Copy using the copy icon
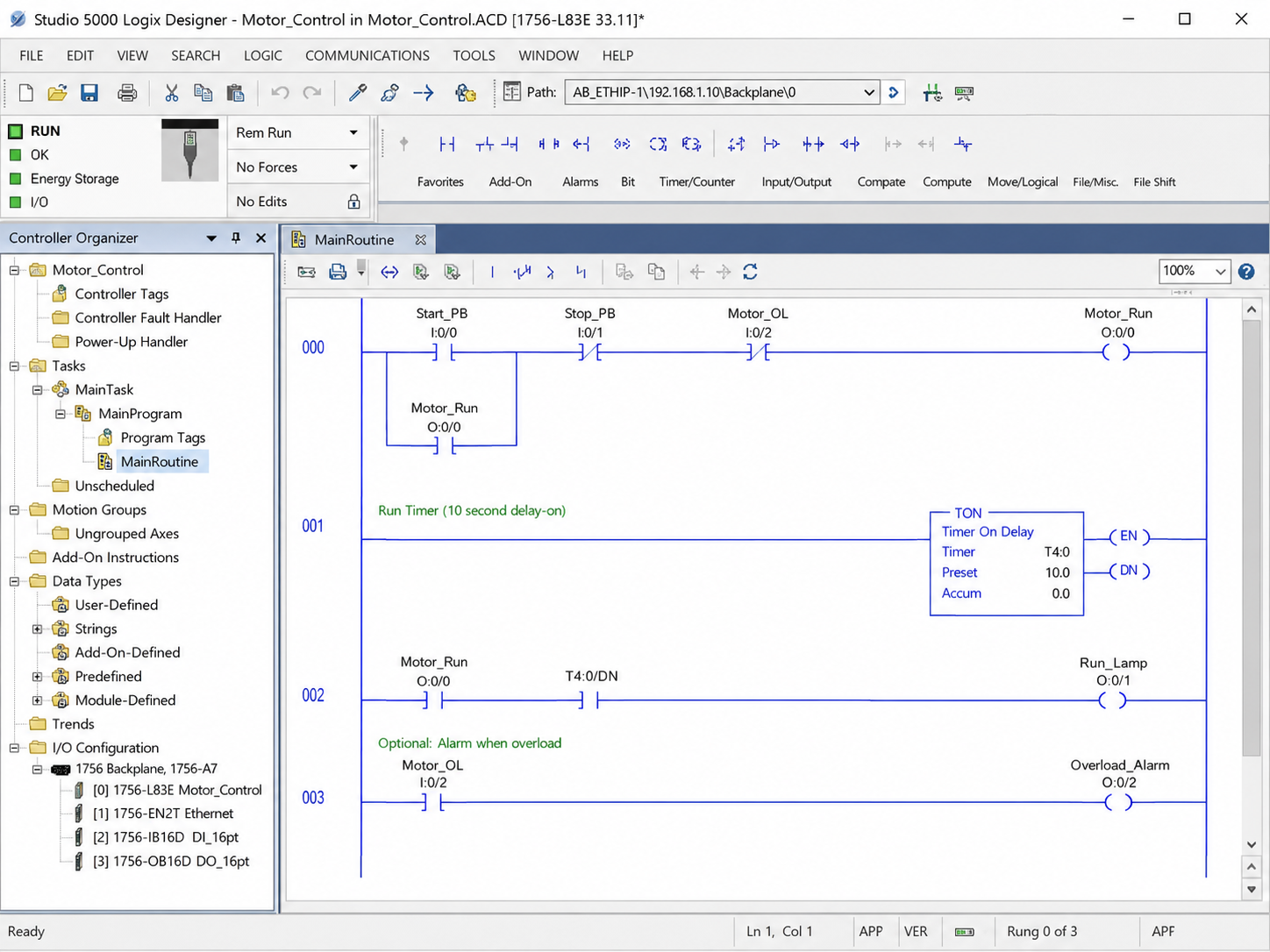 pyautogui.click(x=203, y=93)
